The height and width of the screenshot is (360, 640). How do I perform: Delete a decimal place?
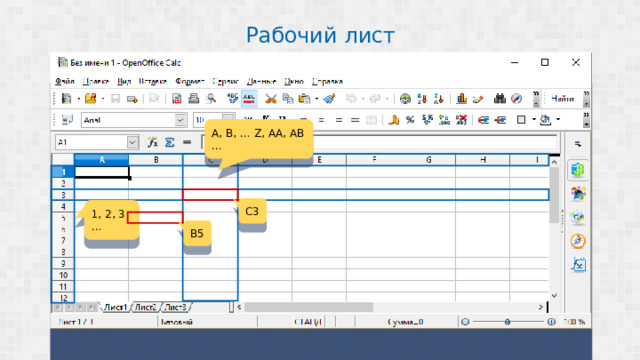coord(461,120)
